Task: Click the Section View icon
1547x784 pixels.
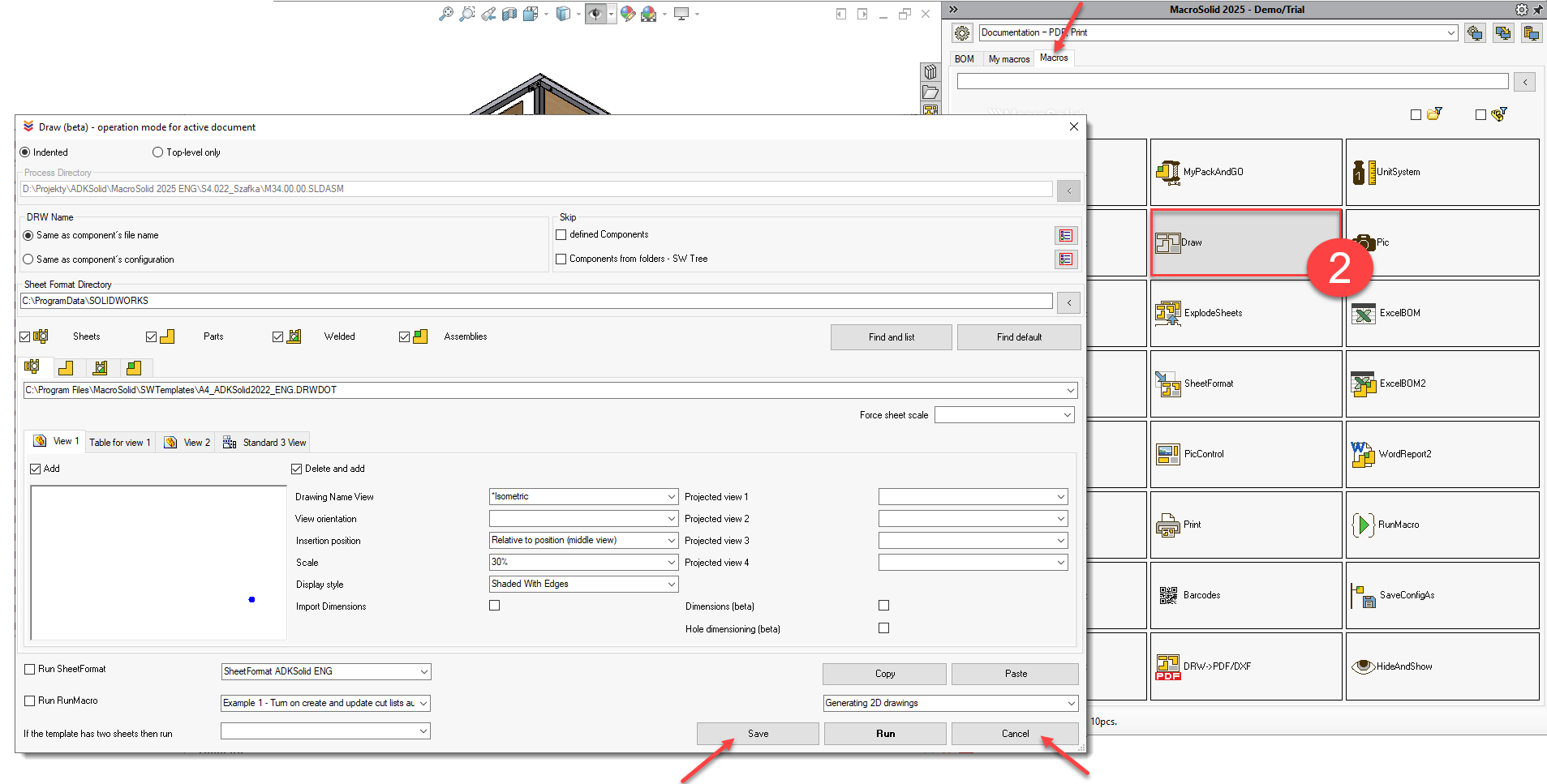Action: coord(509,14)
